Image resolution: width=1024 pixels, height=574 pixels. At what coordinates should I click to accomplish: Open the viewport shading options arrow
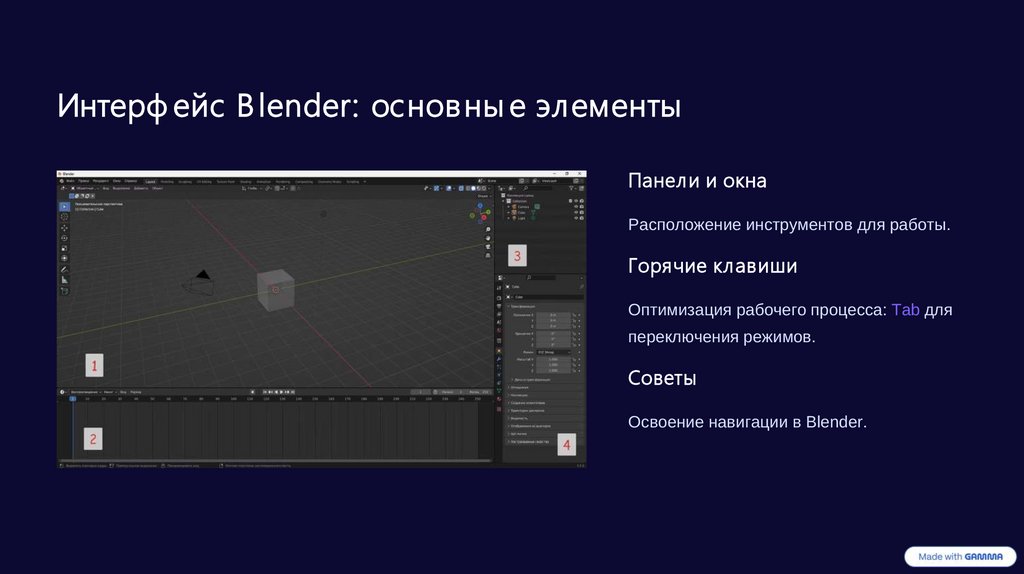point(489,188)
